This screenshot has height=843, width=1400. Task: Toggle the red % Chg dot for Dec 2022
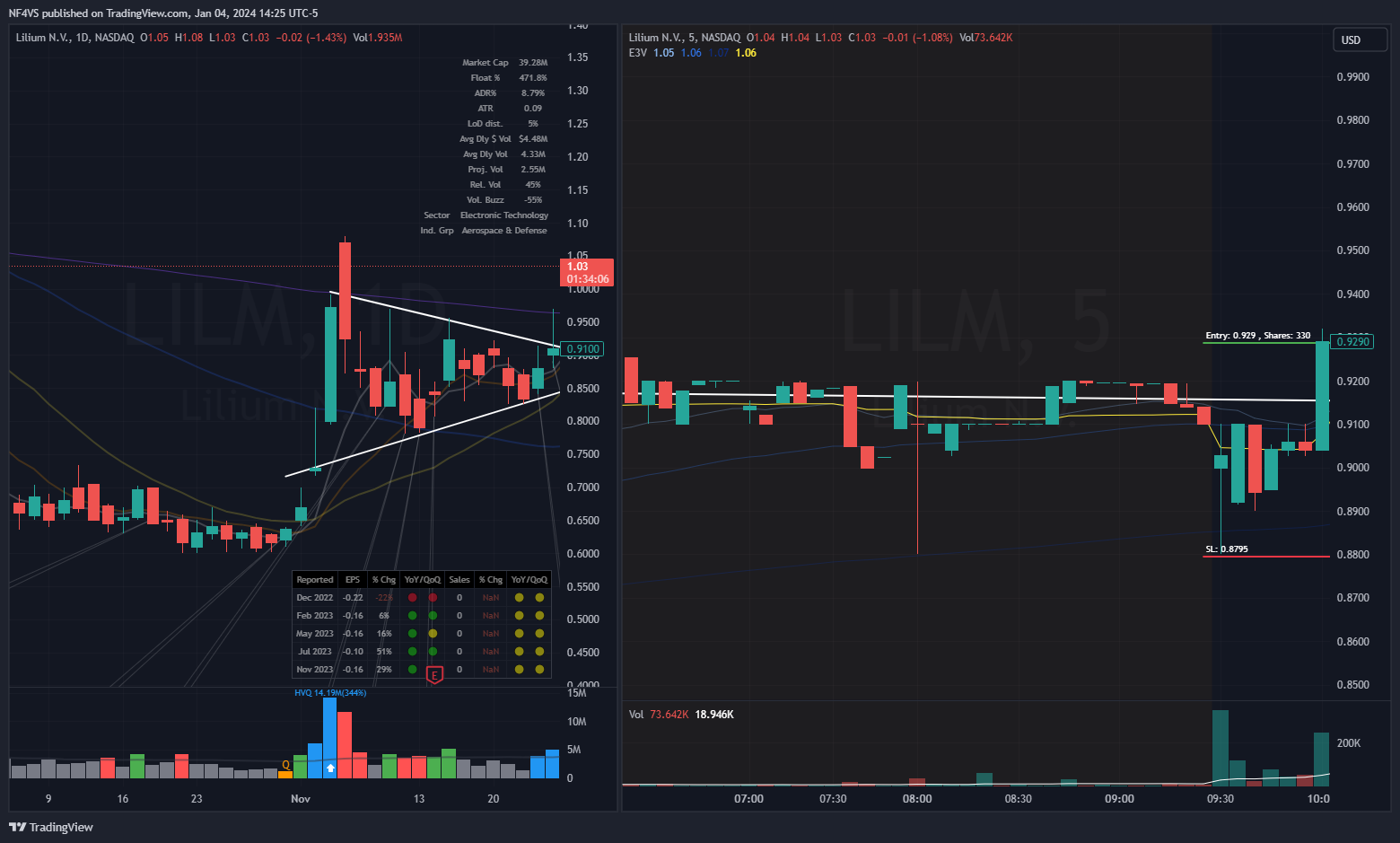[411, 597]
